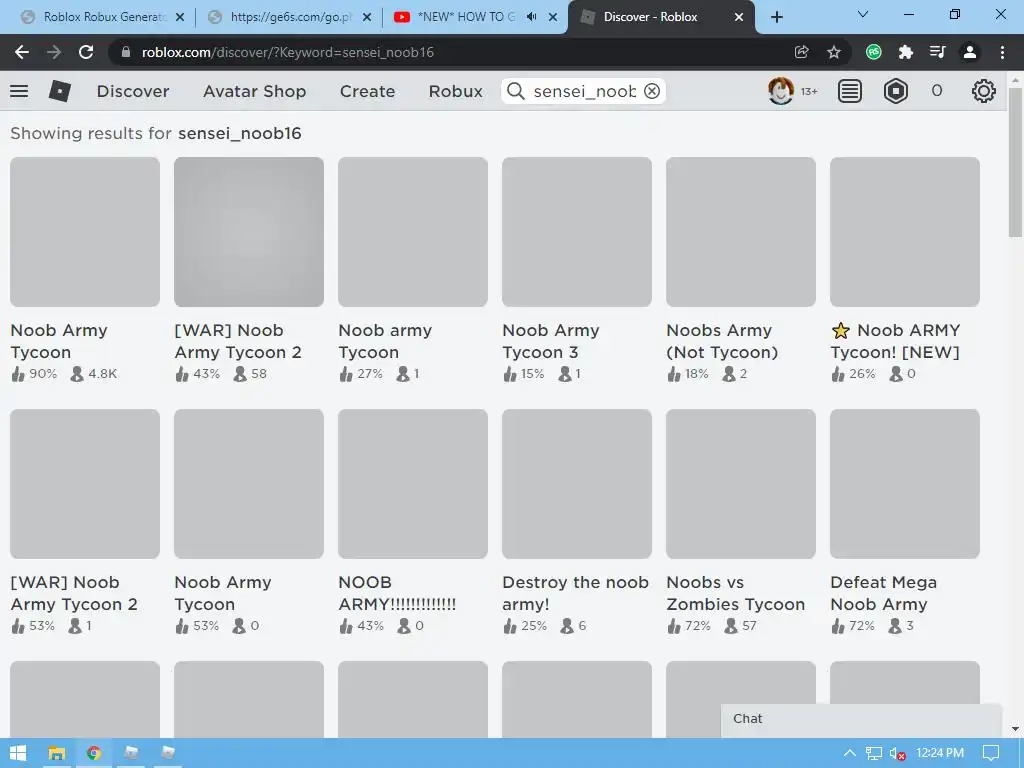Viewport: 1024px width, 768px height.
Task: Click the 12:24 PM taskbar clock
Action: pos(940,753)
